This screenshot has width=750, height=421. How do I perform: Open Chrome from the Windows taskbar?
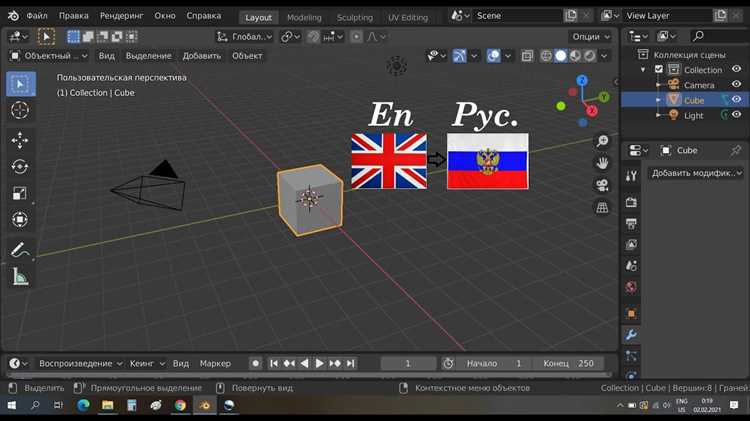pos(180,406)
